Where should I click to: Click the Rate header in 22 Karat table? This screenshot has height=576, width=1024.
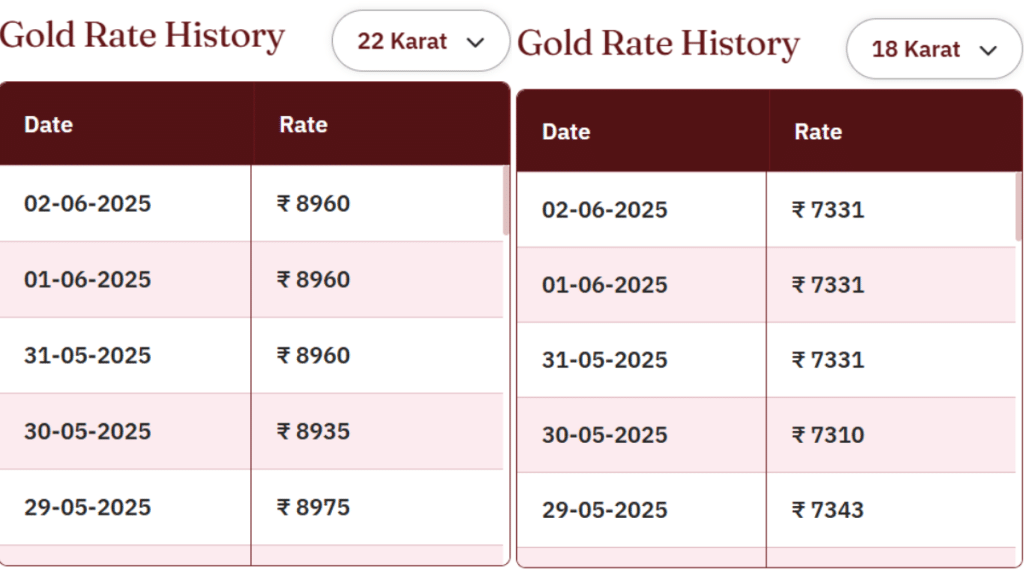coord(303,124)
